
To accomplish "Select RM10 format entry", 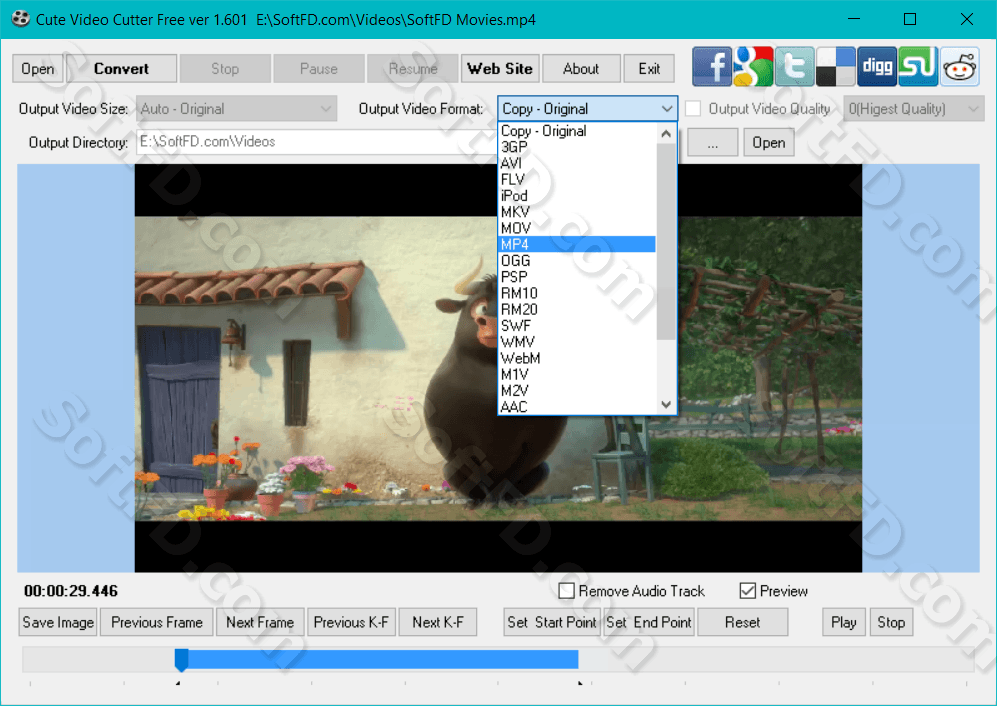I will (x=577, y=293).
